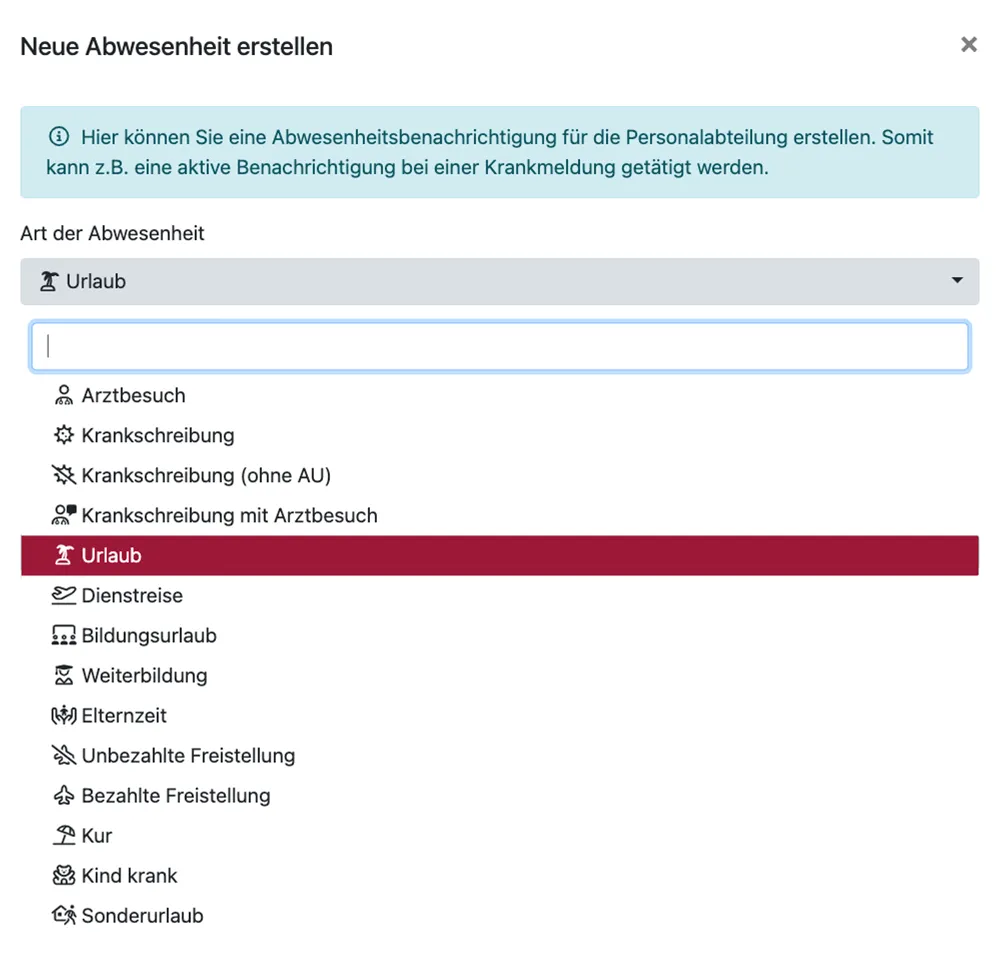Choose the Kind krank option
Viewport: 1004px width, 953px height.
click(129, 876)
